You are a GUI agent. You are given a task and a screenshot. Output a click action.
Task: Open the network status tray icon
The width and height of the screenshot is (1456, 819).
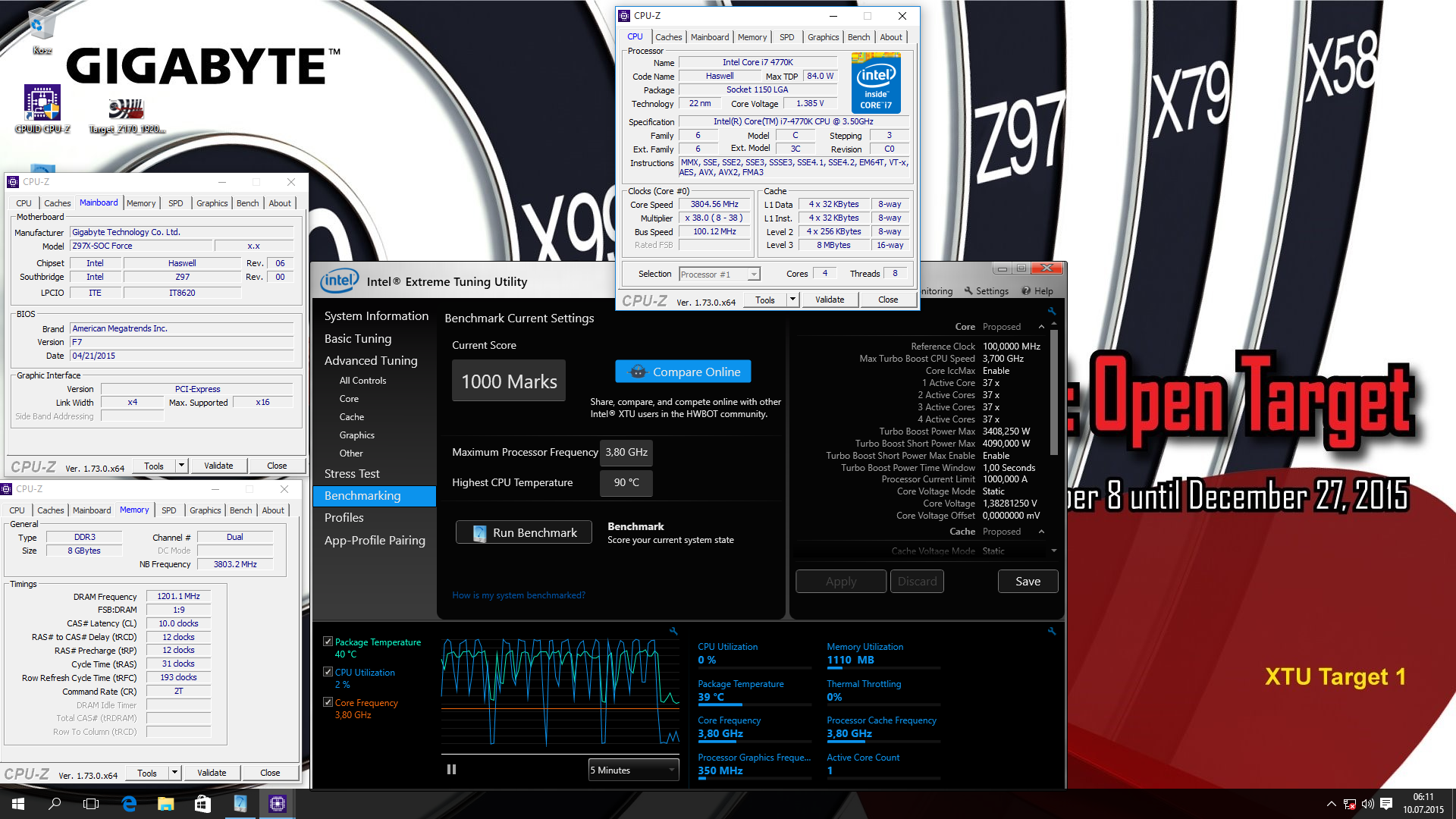1350,804
